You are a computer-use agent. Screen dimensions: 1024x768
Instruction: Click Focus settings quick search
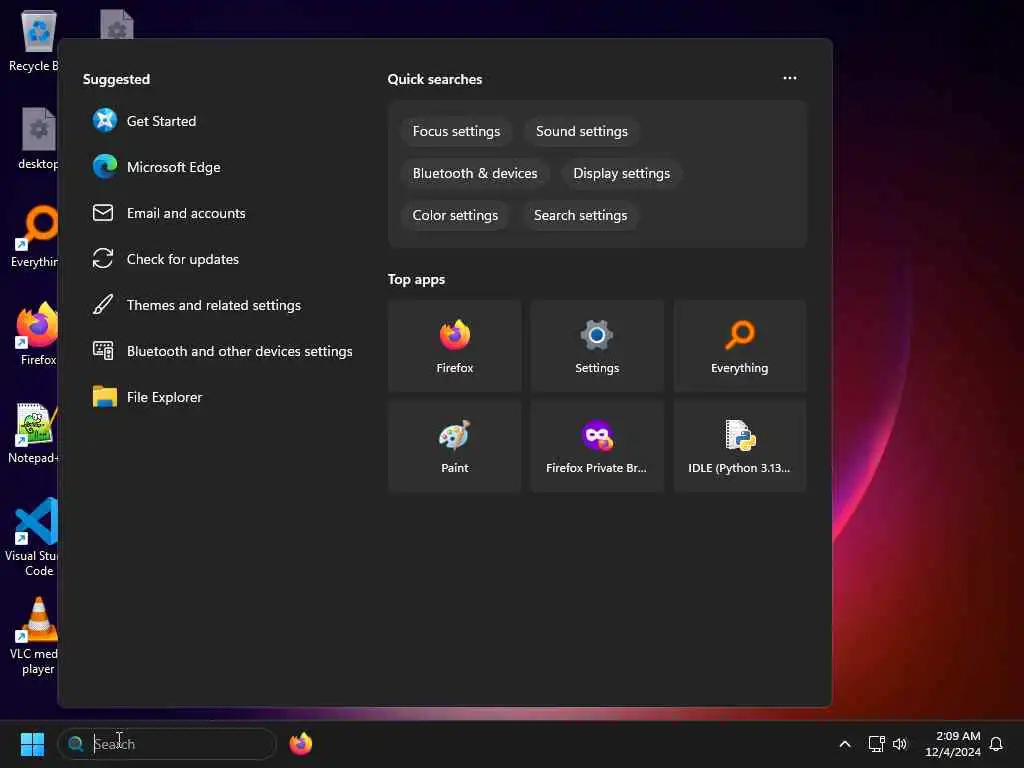tap(456, 131)
